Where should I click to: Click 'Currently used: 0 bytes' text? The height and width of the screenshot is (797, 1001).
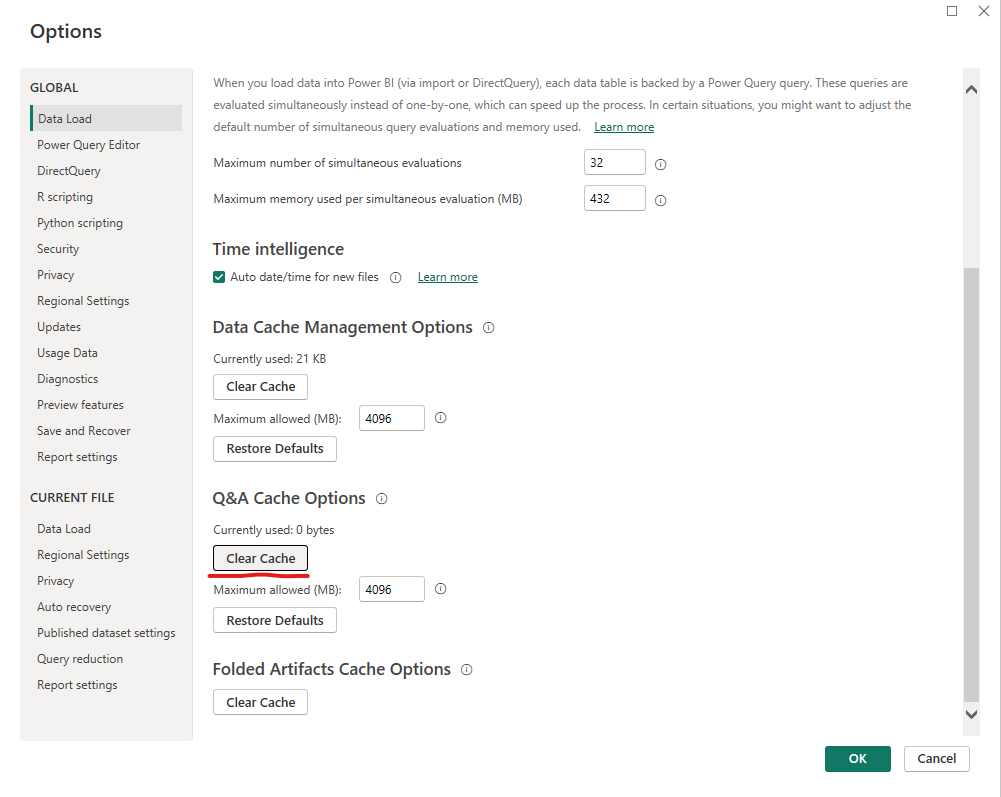point(274,530)
